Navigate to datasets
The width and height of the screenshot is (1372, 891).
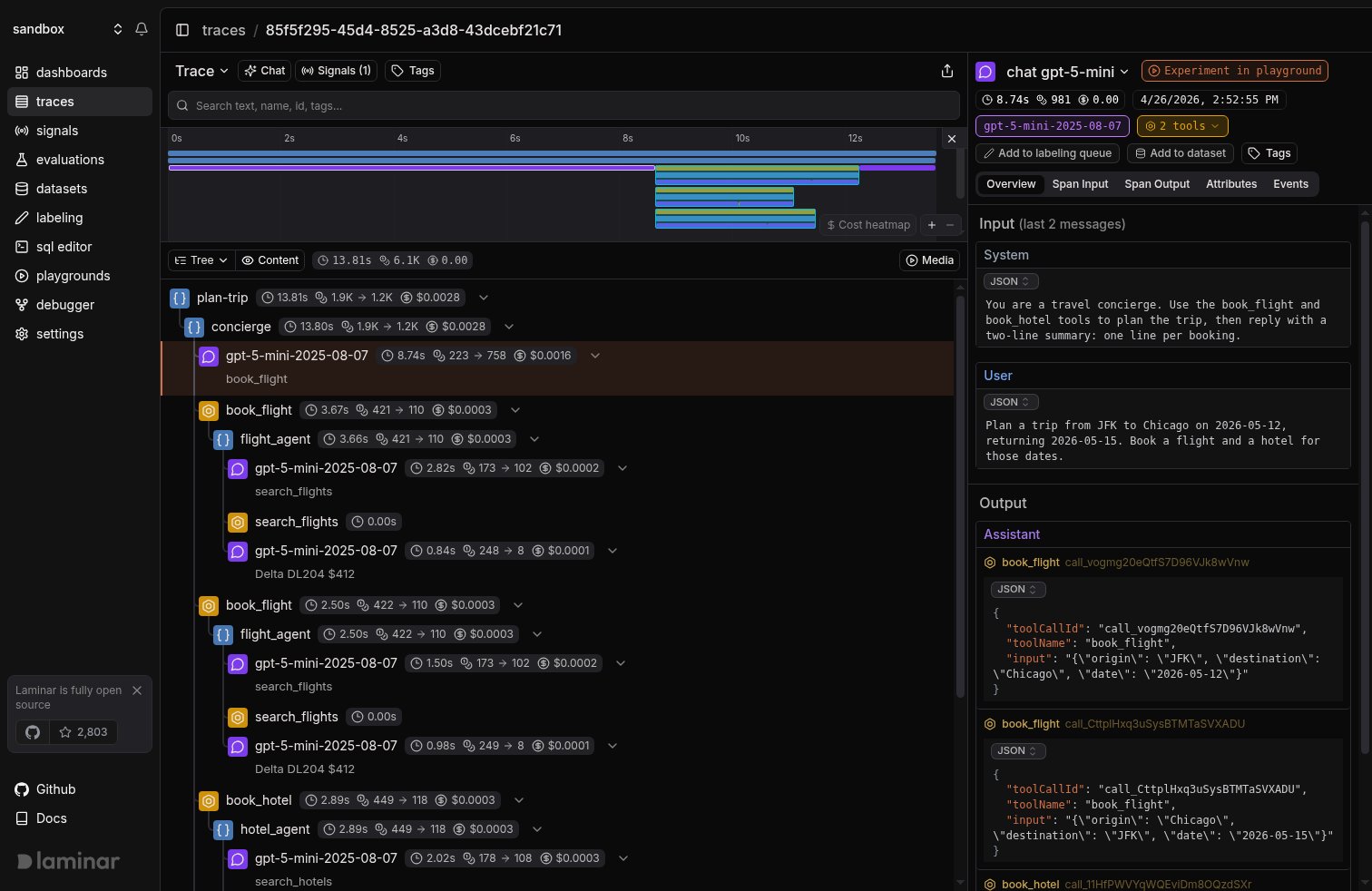pos(80,189)
